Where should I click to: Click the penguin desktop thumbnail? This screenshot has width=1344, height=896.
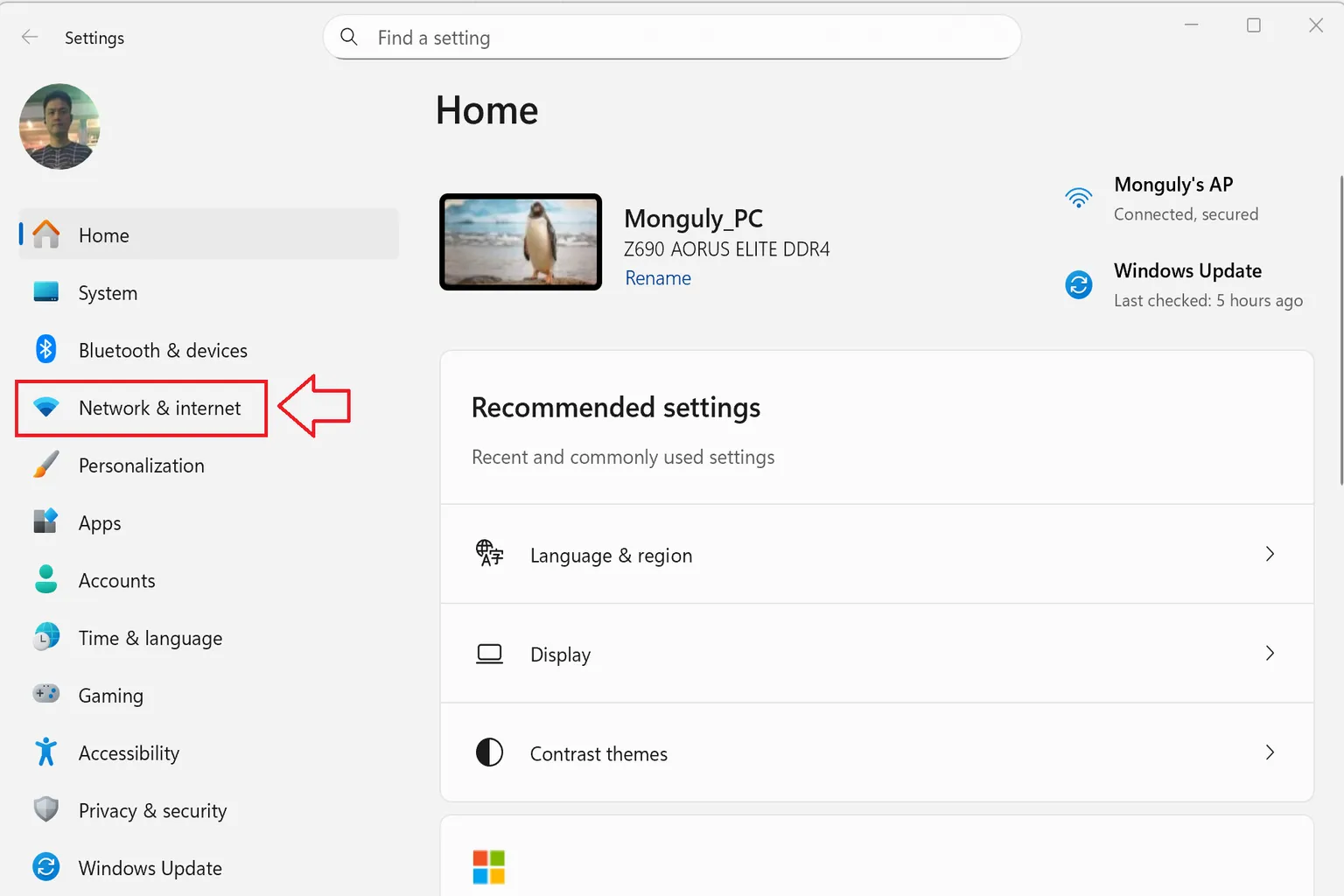coord(521,241)
